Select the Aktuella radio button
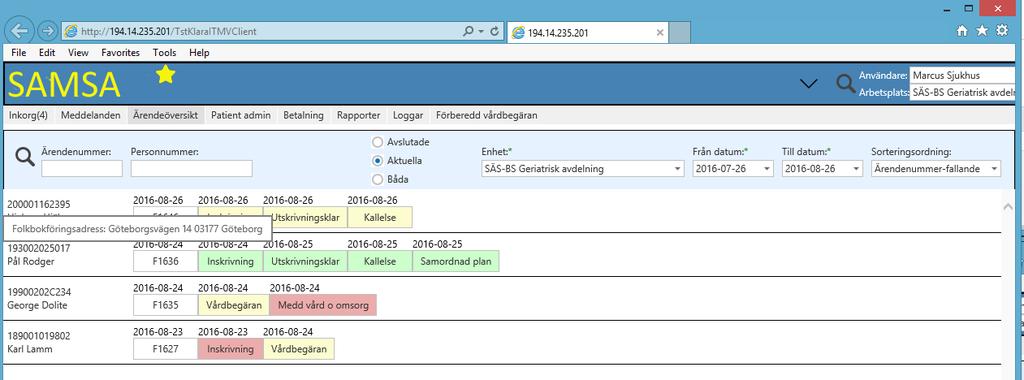This screenshot has width=1024, height=380. [377, 161]
